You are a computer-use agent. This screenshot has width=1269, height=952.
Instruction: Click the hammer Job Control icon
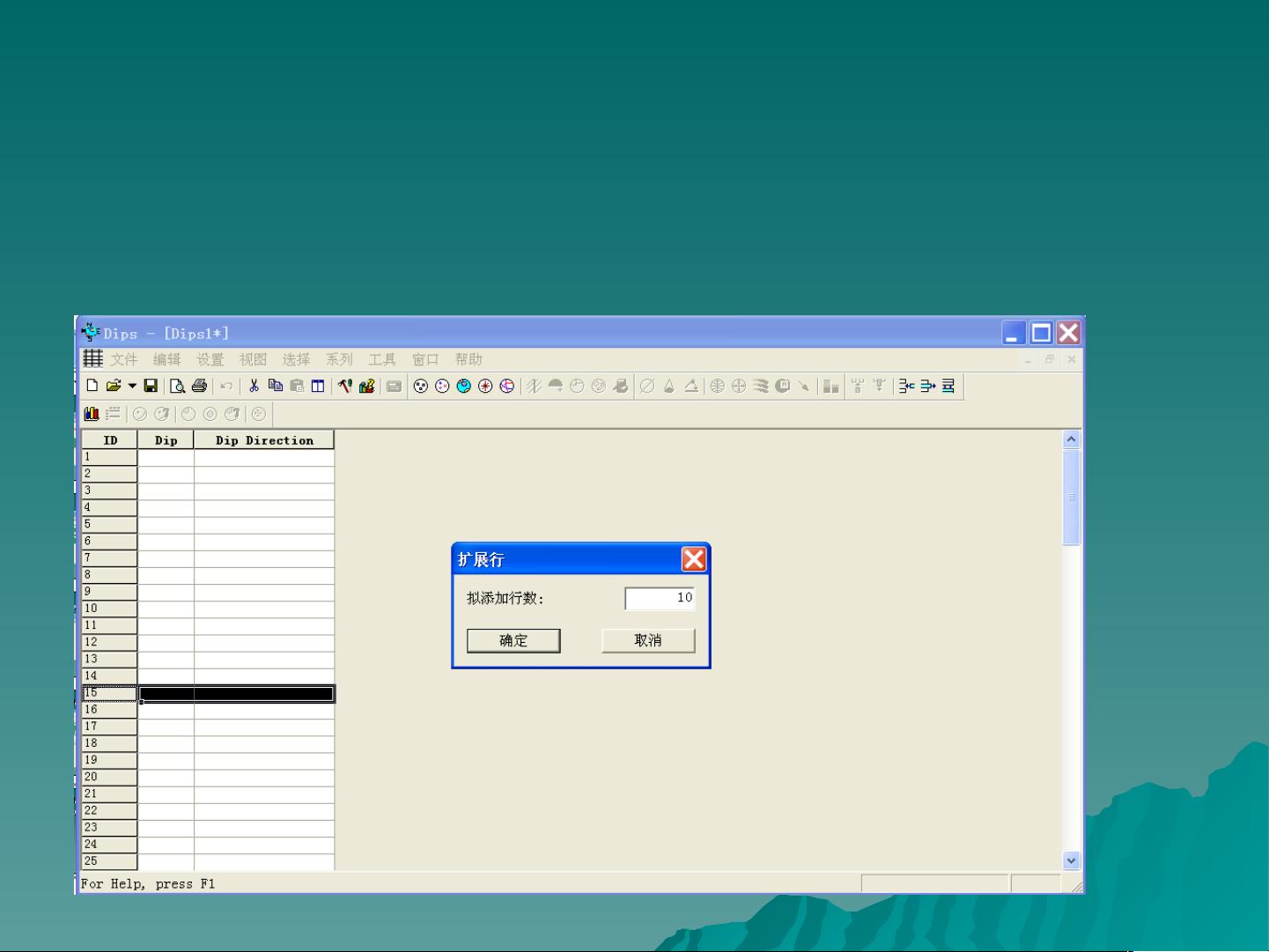(345, 386)
